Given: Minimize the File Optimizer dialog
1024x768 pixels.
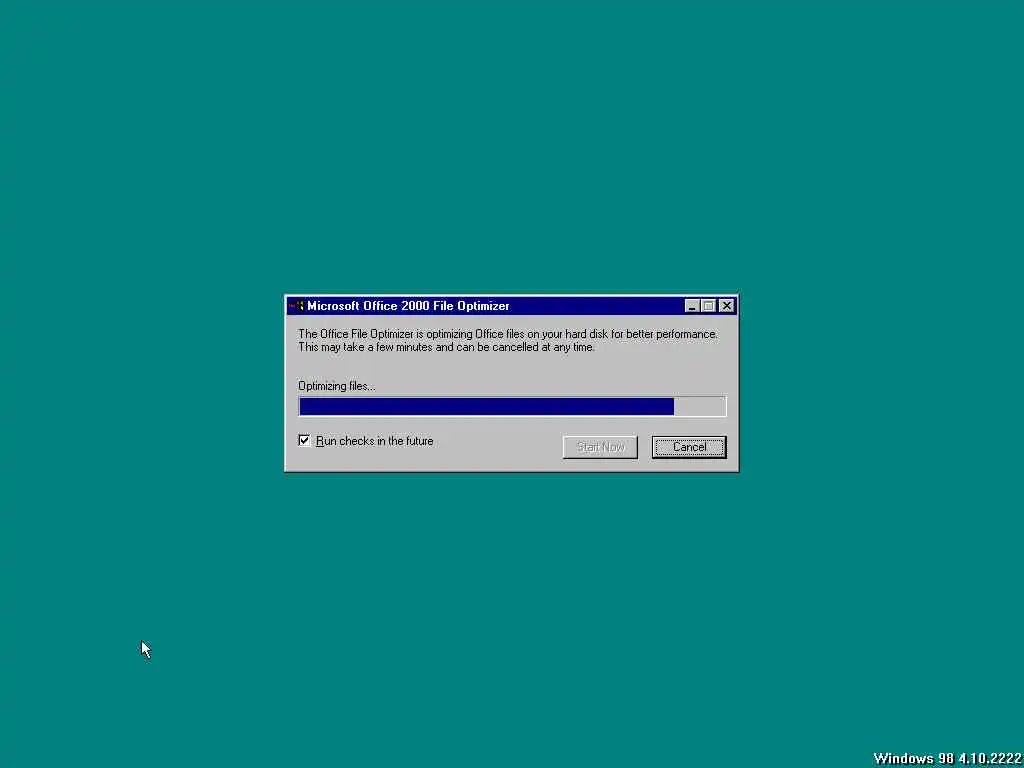Looking at the screenshot, I should [x=692, y=306].
